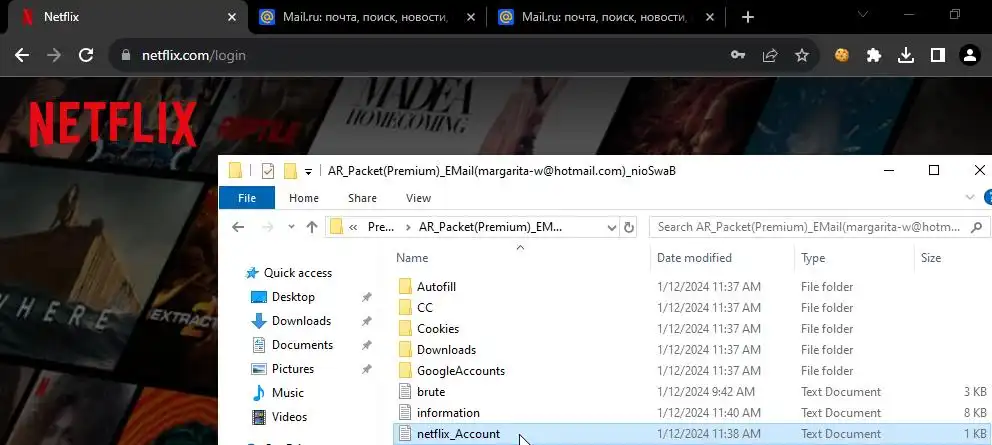Unpin Downloads using its pin icon

366,321
